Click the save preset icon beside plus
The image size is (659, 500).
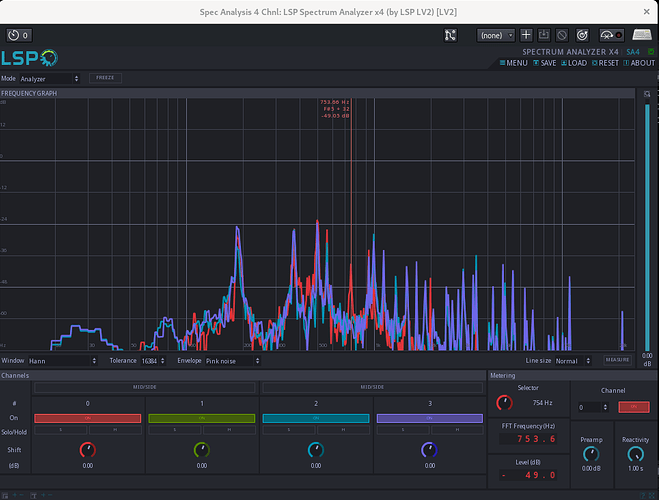(544, 35)
